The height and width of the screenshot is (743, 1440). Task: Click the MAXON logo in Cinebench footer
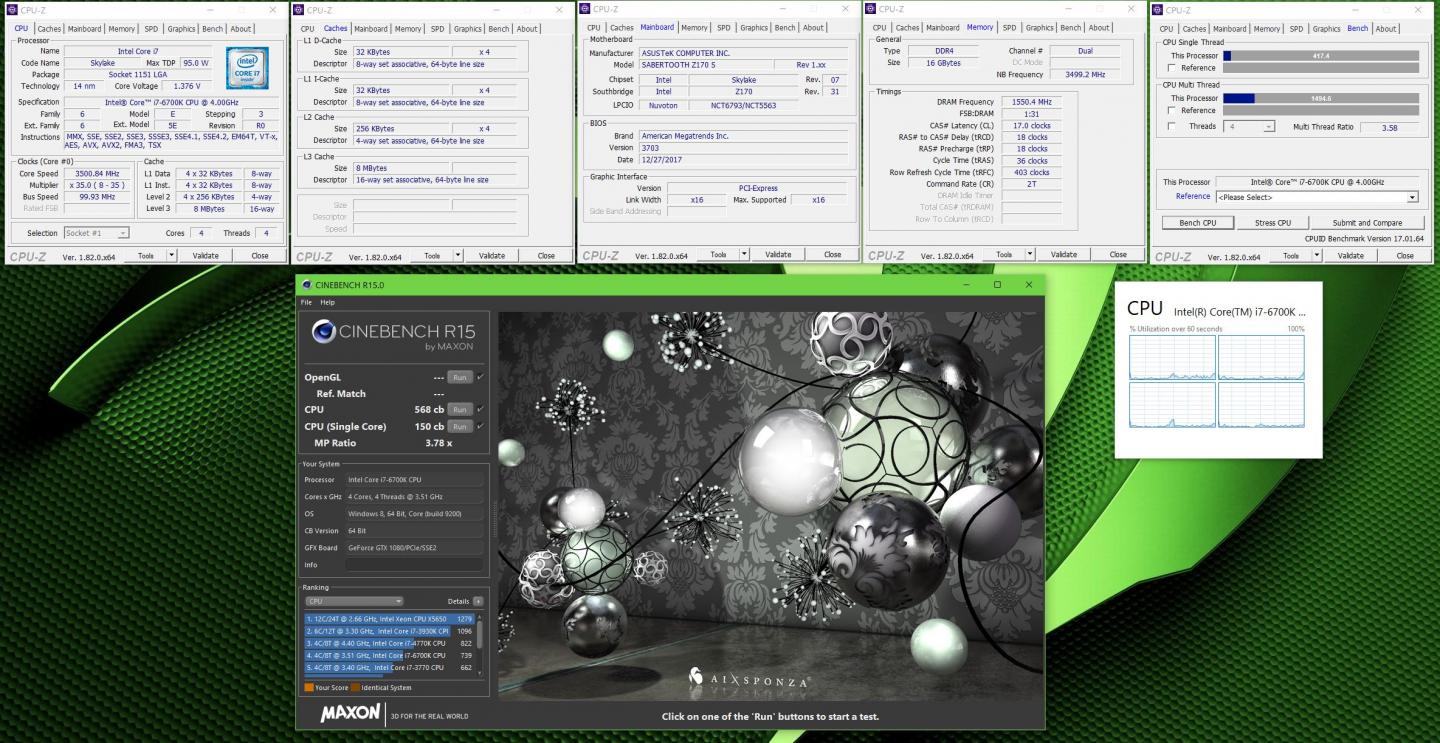350,713
